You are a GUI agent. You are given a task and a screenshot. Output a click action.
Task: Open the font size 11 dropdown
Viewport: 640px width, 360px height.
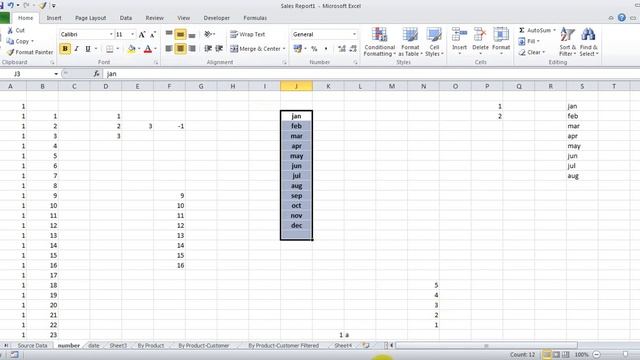[x=132, y=35]
